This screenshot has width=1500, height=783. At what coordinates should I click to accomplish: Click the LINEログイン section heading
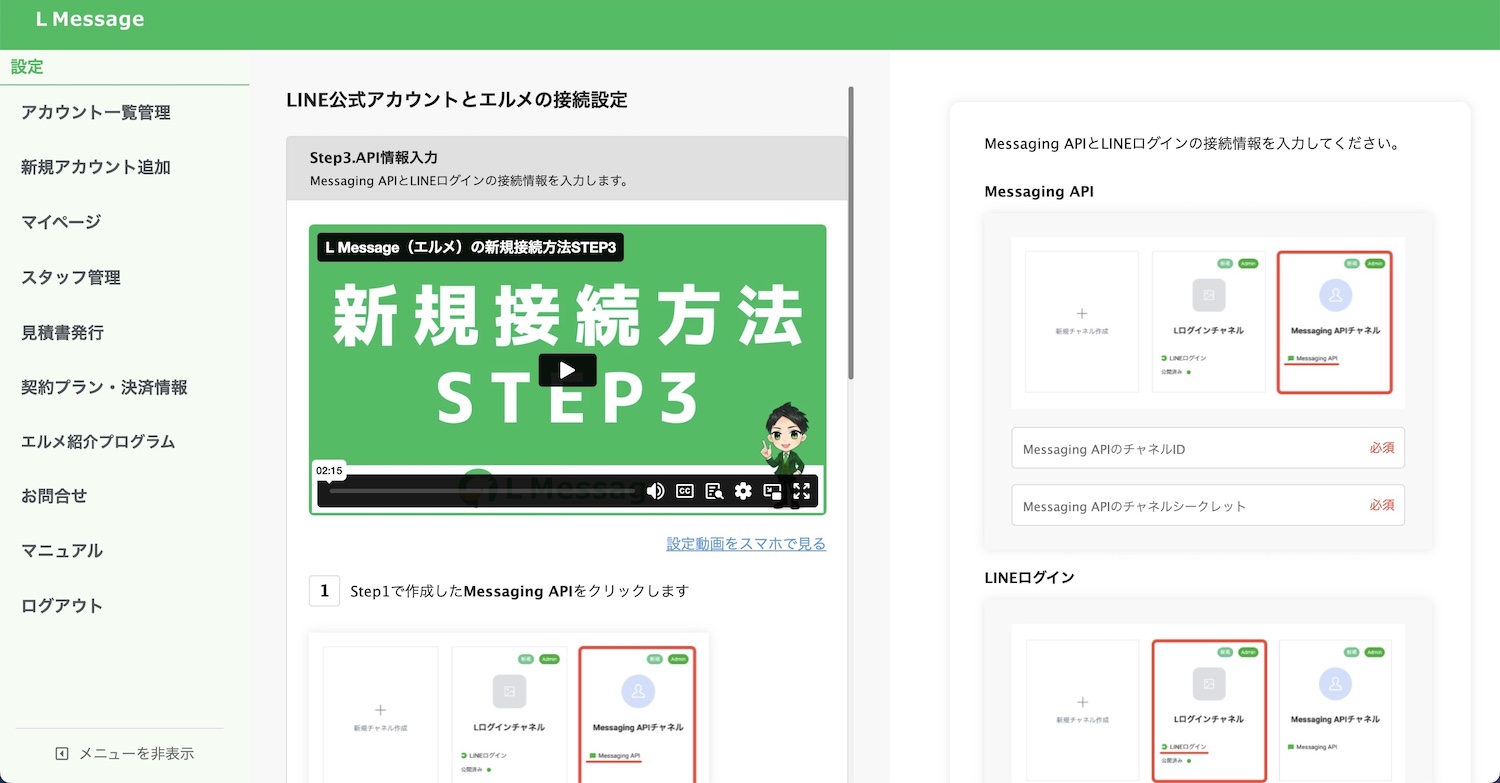tap(1030, 578)
